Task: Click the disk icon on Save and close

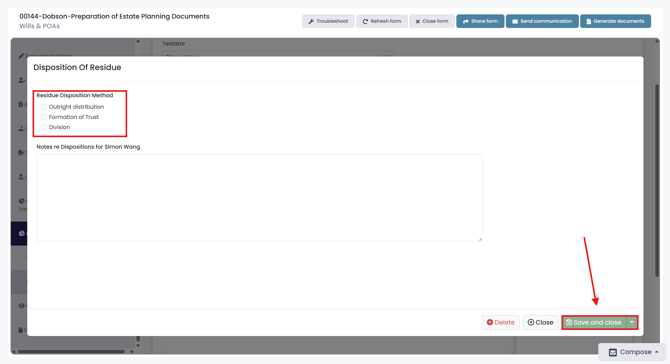Action: tap(569, 322)
